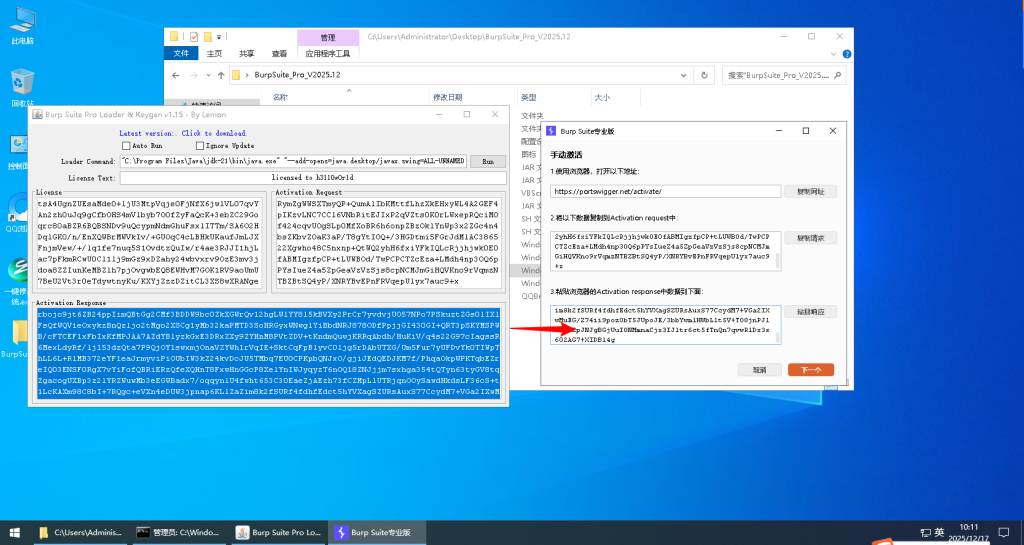This screenshot has height=545, width=1024.
Task: Open the Windows Start menu
Action: coord(14,533)
